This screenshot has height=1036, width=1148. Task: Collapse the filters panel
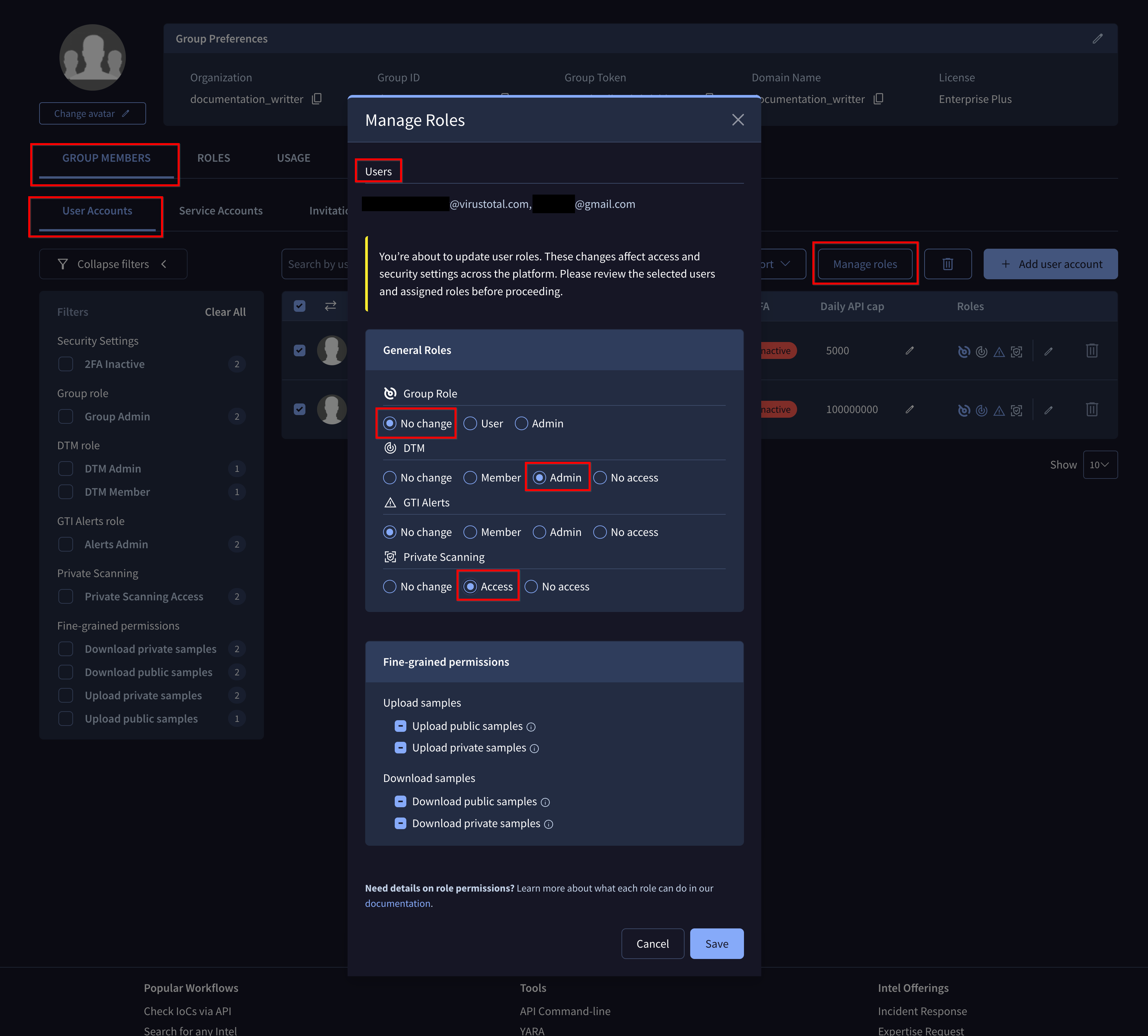pos(113,264)
